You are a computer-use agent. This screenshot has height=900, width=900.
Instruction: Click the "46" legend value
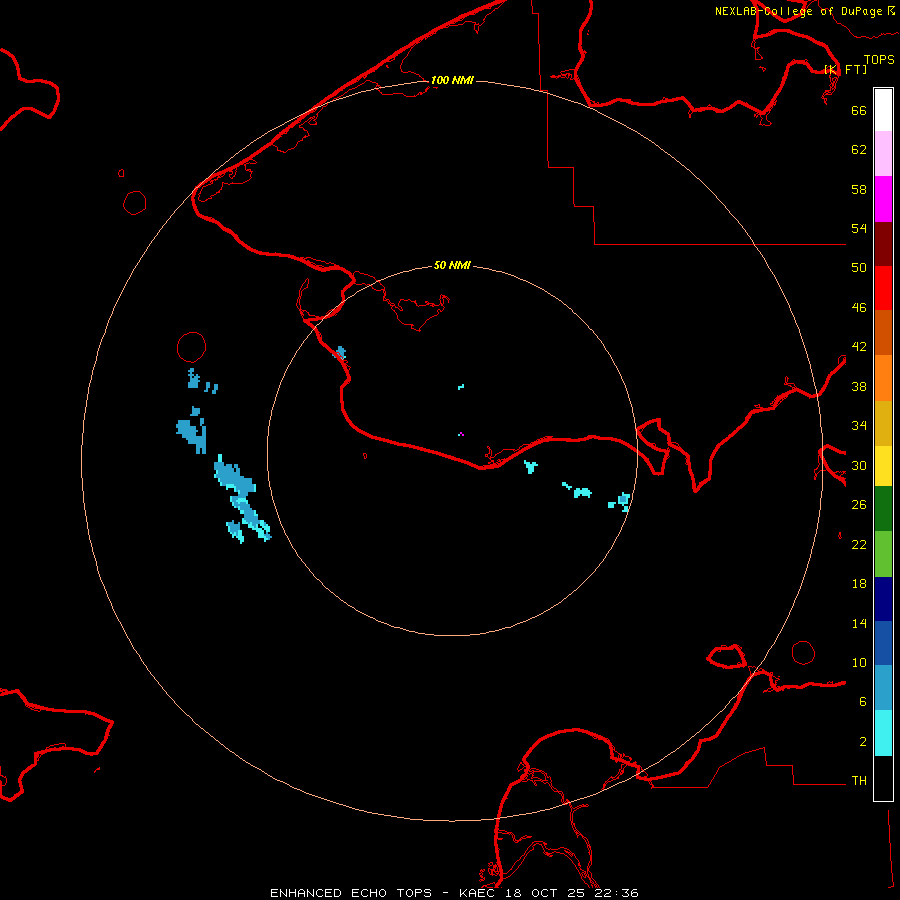(x=859, y=308)
